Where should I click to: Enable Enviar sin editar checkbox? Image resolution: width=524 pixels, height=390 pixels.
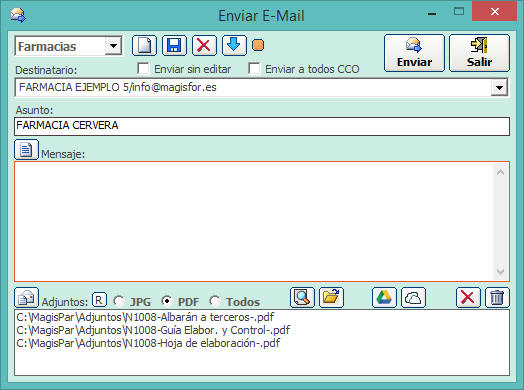[x=143, y=69]
